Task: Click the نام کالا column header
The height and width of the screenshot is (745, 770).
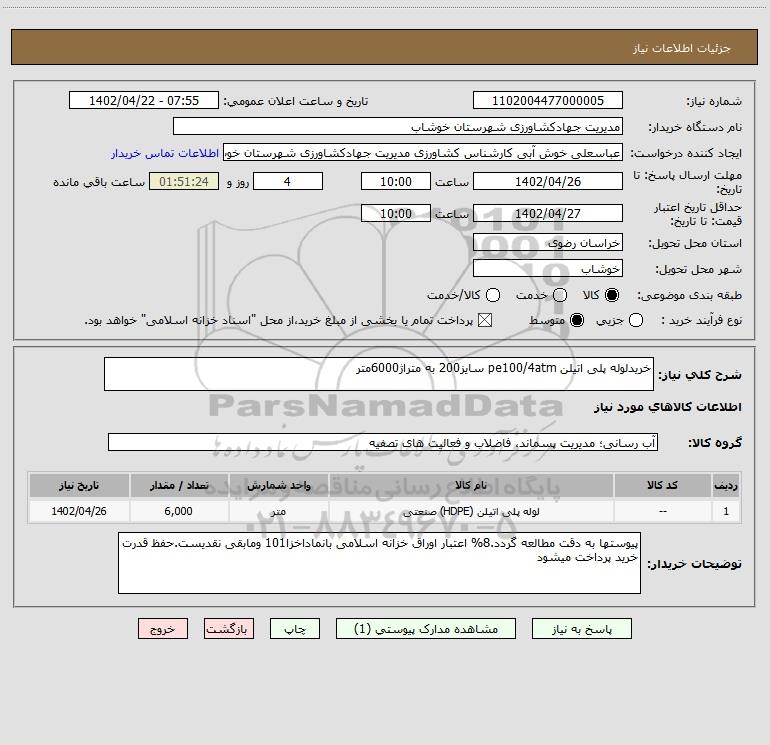Action: point(471,485)
